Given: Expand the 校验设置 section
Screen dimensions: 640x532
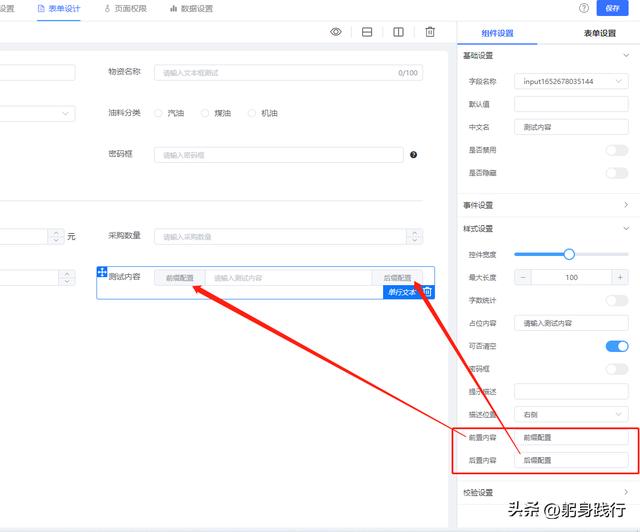Looking at the screenshot, I should pos(626,492).
